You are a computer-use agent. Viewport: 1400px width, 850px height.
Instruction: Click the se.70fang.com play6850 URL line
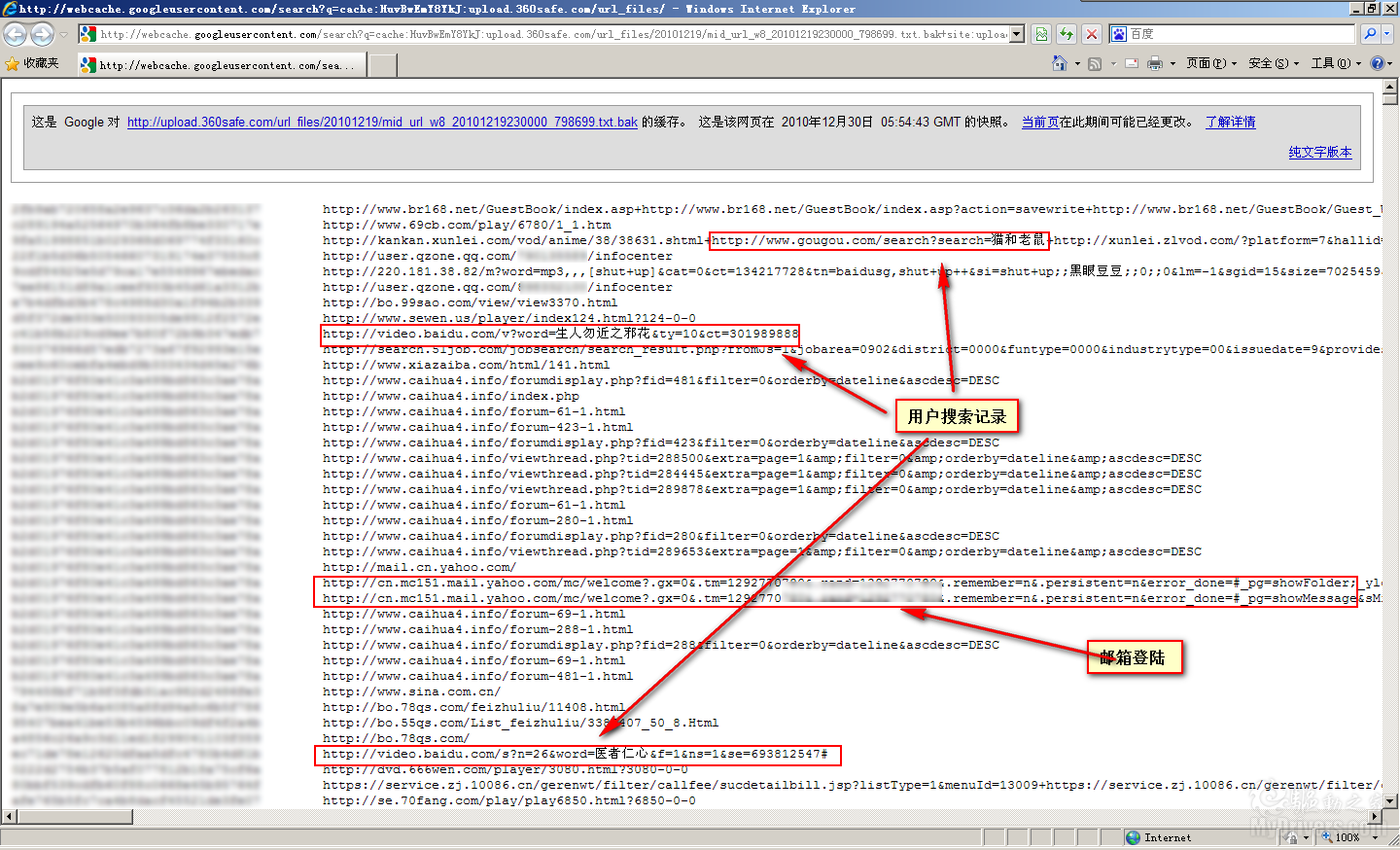tap(509, 800)
